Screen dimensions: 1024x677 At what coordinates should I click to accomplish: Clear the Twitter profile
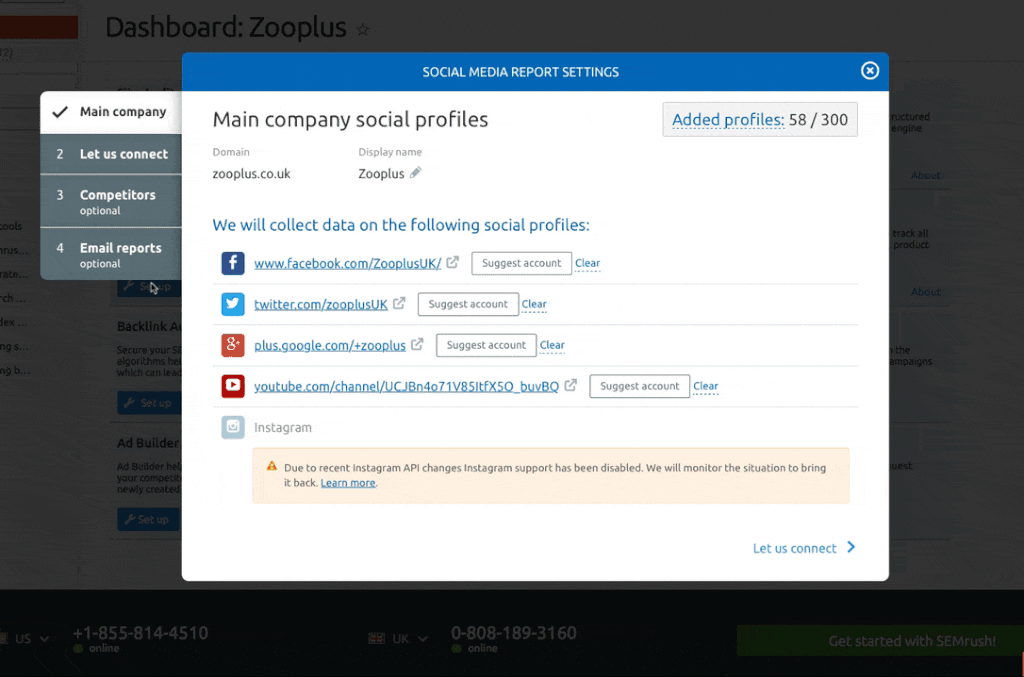point(534,304)
